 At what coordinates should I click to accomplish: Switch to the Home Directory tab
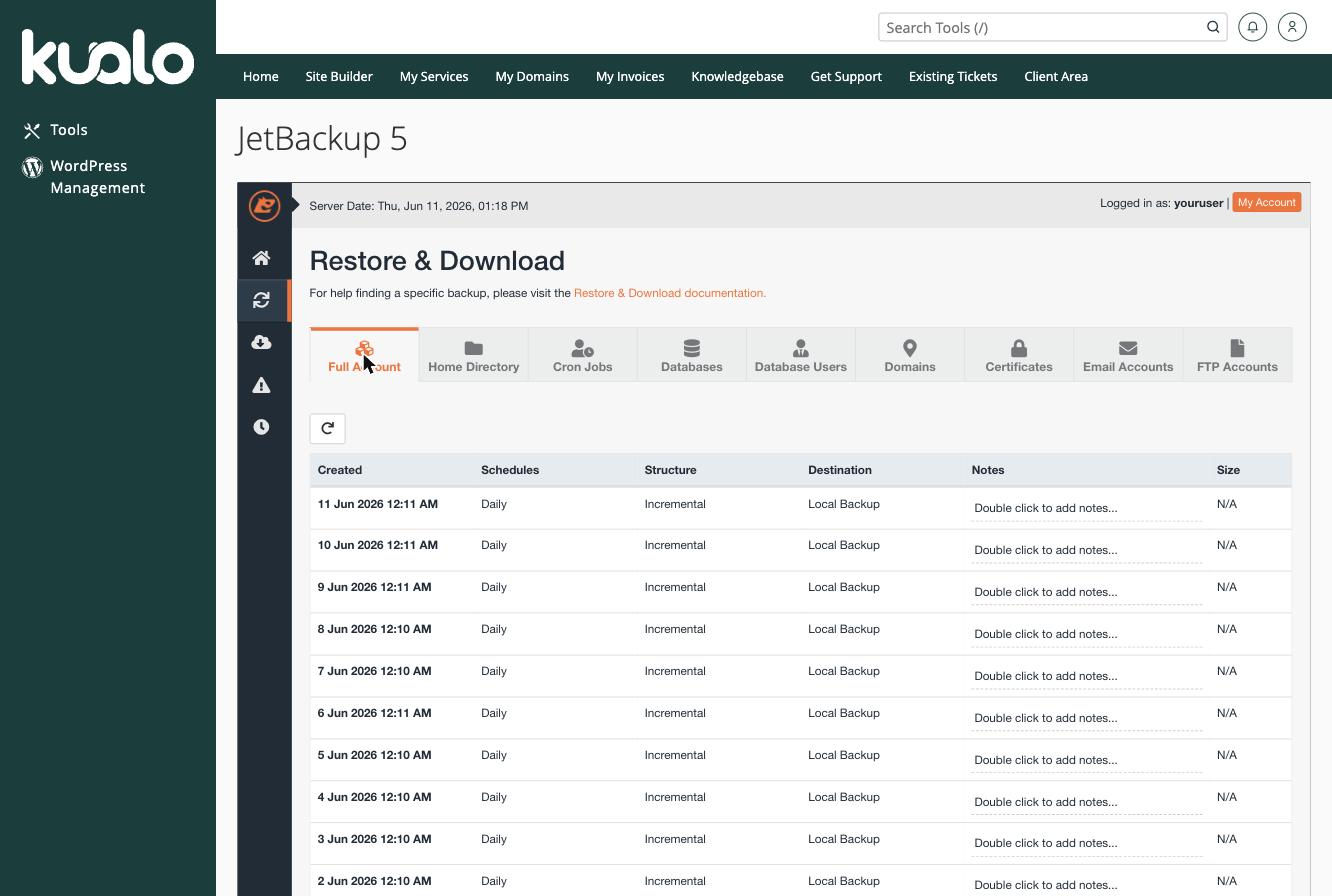[473, 355]
